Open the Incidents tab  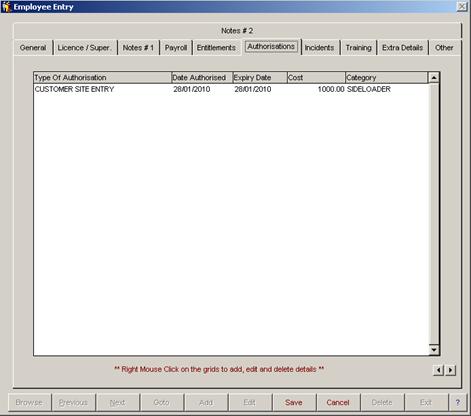click(319, 48)
